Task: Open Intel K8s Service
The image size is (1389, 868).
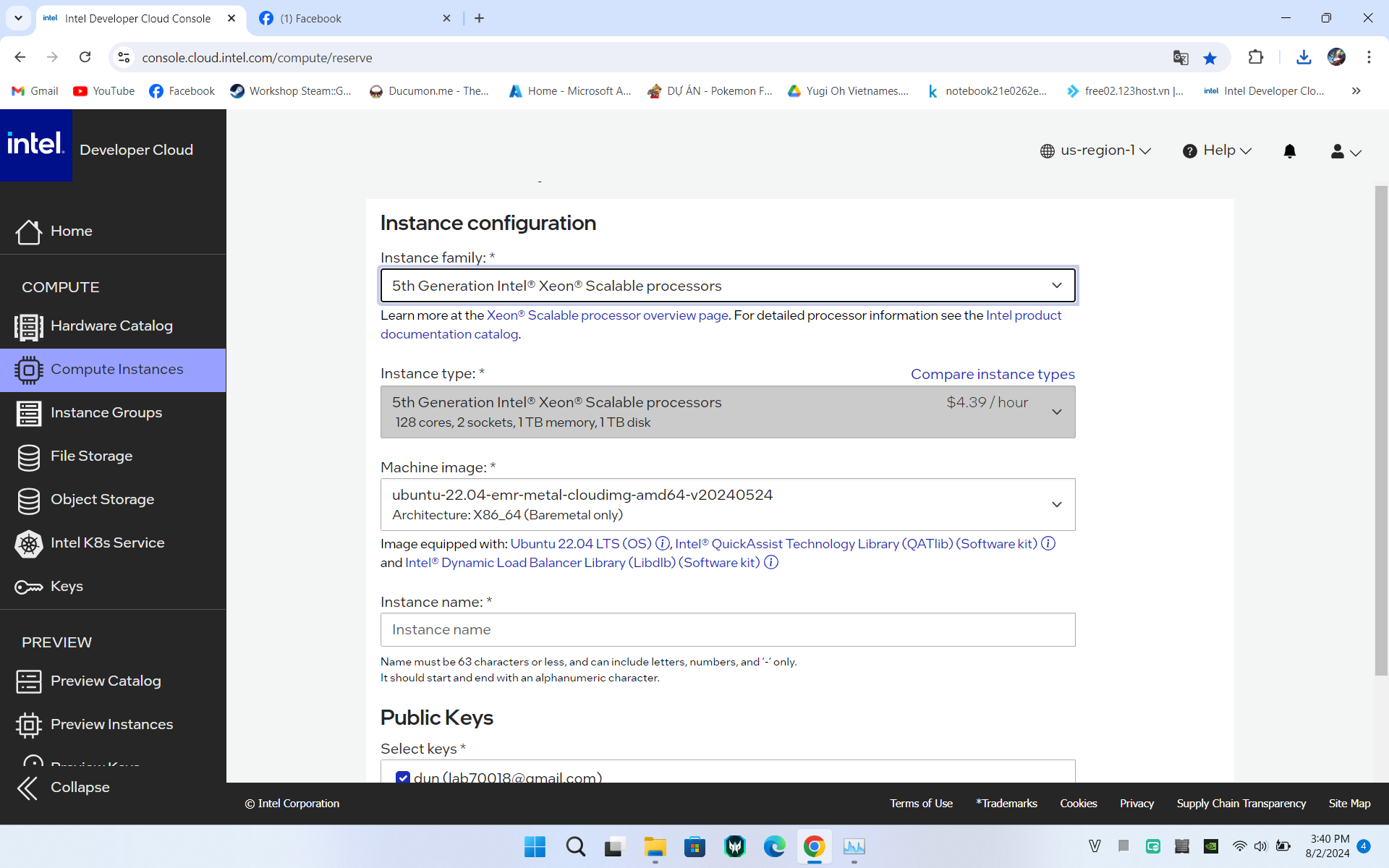Action: click(x=113, y=543)
